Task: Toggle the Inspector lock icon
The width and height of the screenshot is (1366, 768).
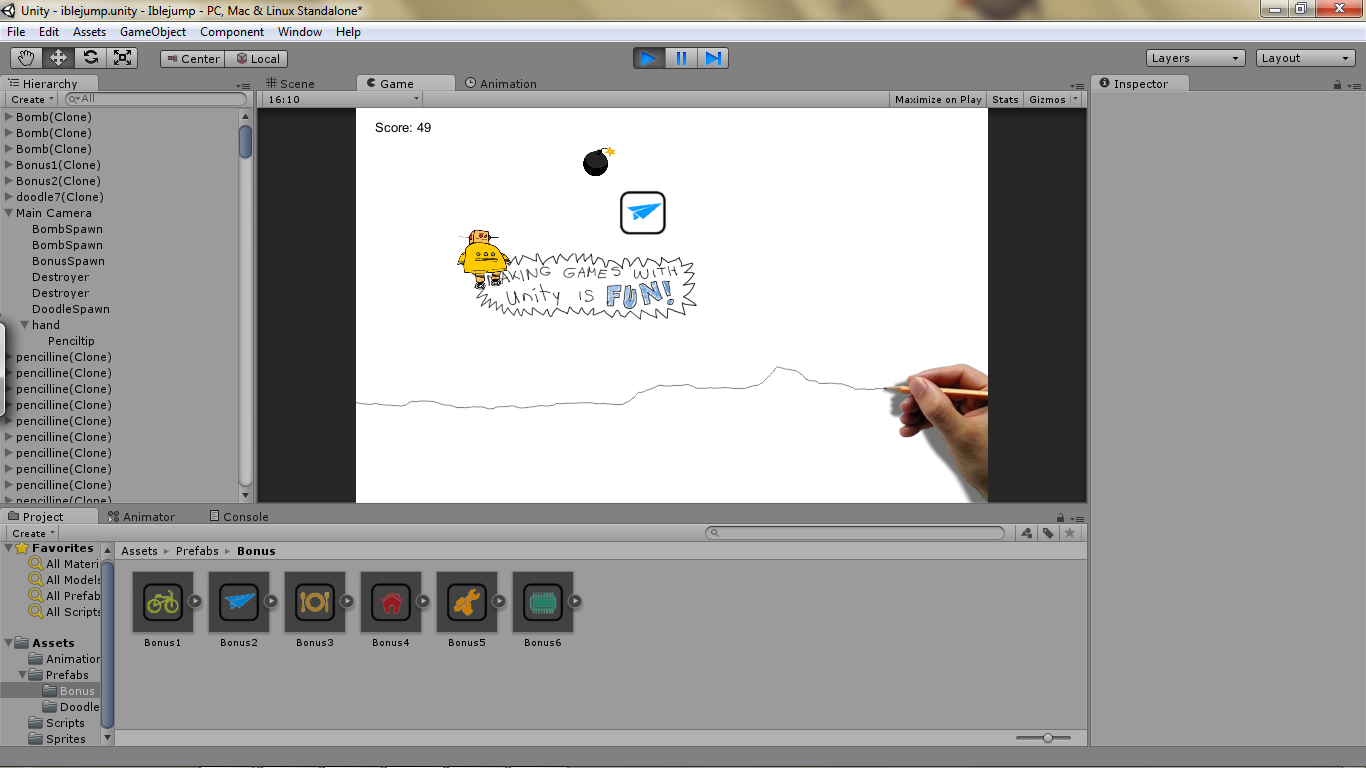Action: pos(1337,85)
